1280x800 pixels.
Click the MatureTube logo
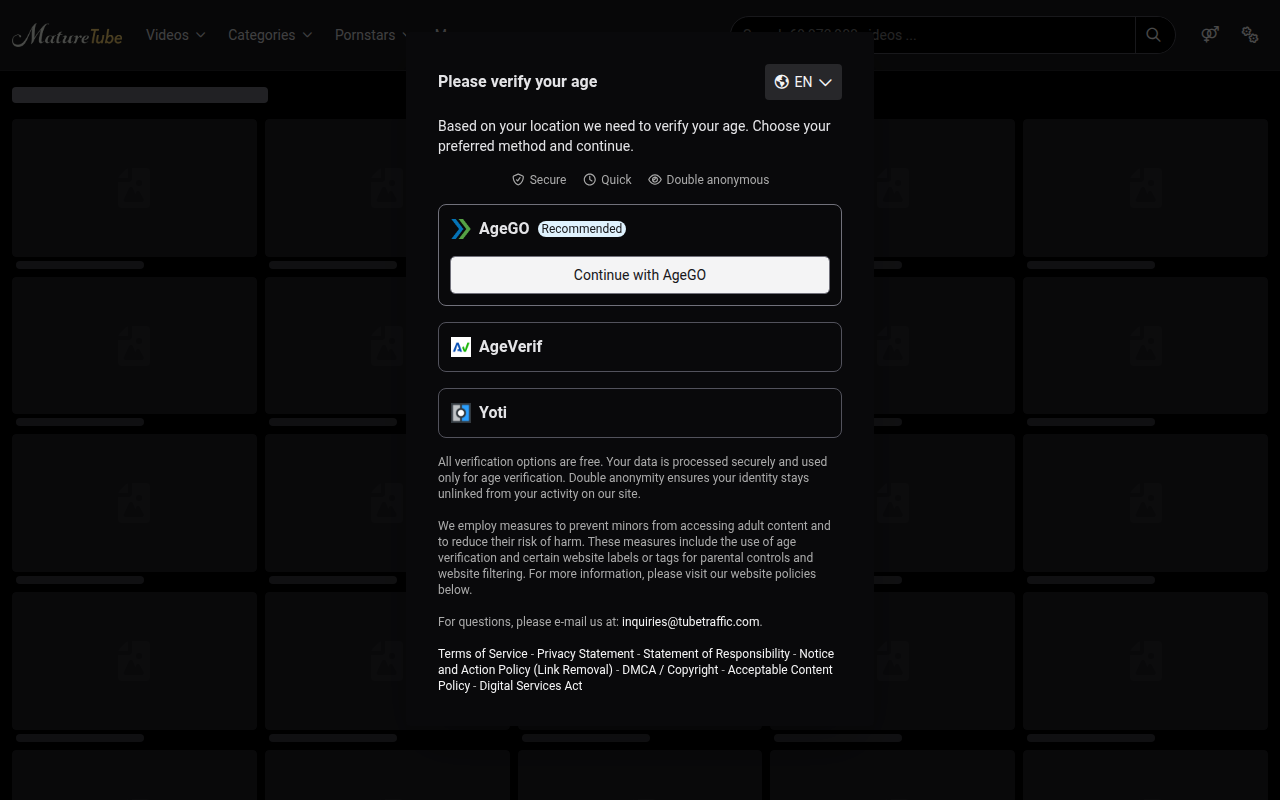(67, 35)
